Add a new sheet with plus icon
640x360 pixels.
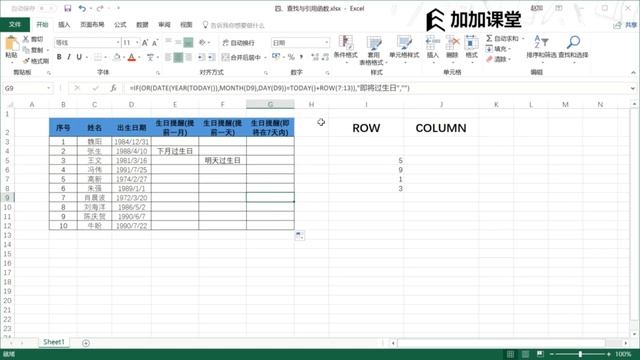pyautogui.click(x=86, y=343)
